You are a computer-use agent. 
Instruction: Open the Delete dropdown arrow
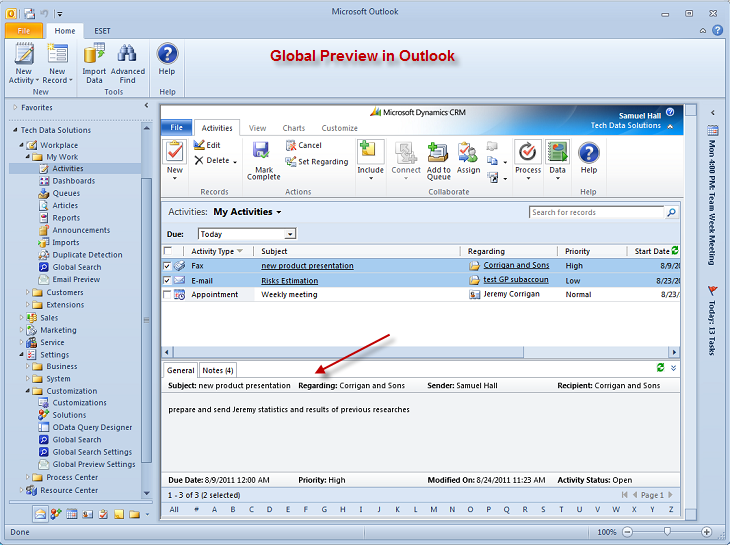235,162
